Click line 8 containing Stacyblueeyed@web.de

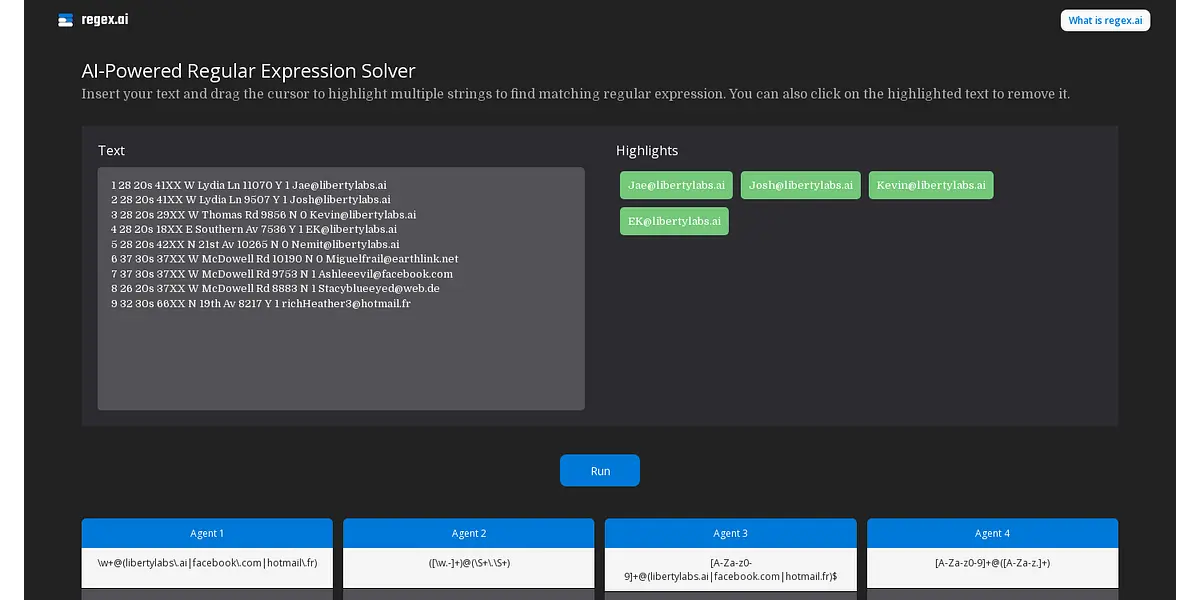(x=275, y=288)
